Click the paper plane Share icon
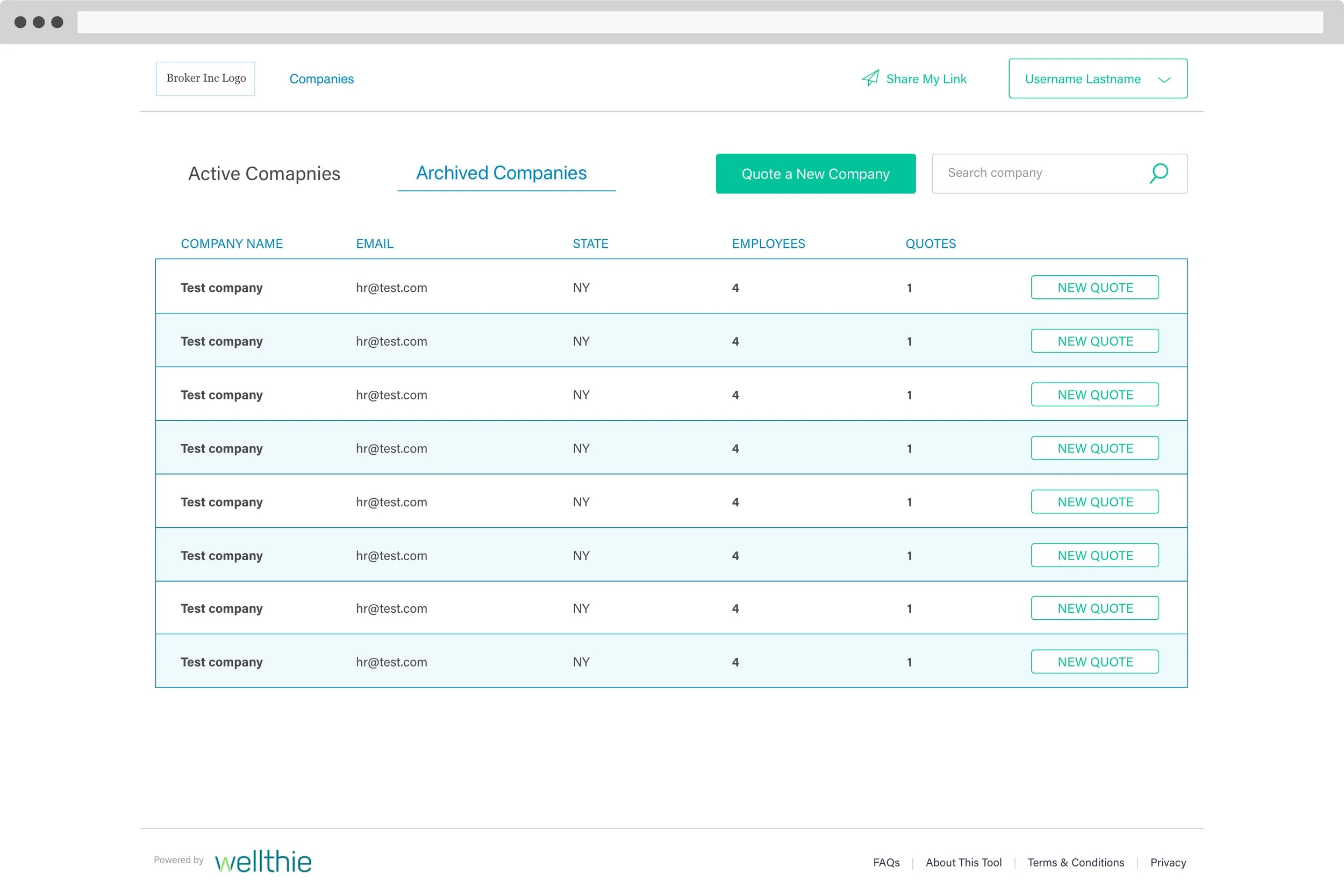This screenshot has height=896, width=1344. point(870,78)
